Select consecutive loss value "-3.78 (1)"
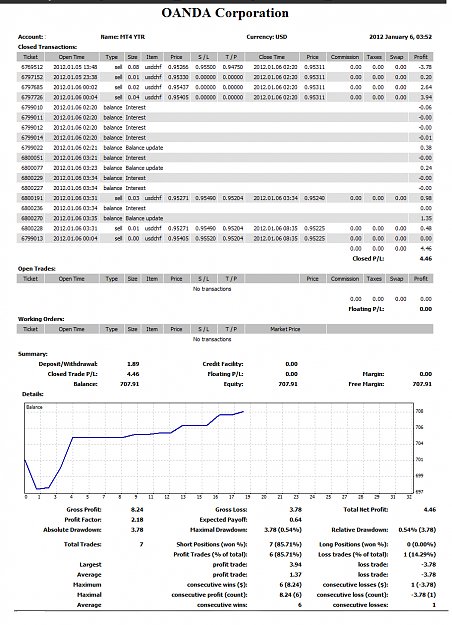 click(x=423, y=595)
